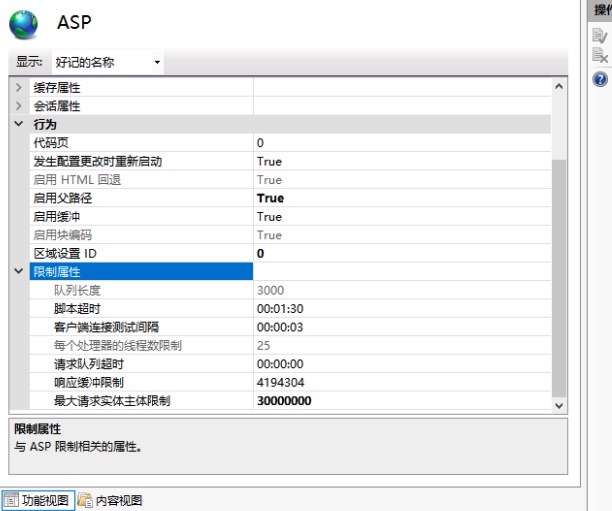Click the 发生配置更改时重新启动 value True

[x=269, y=161]
